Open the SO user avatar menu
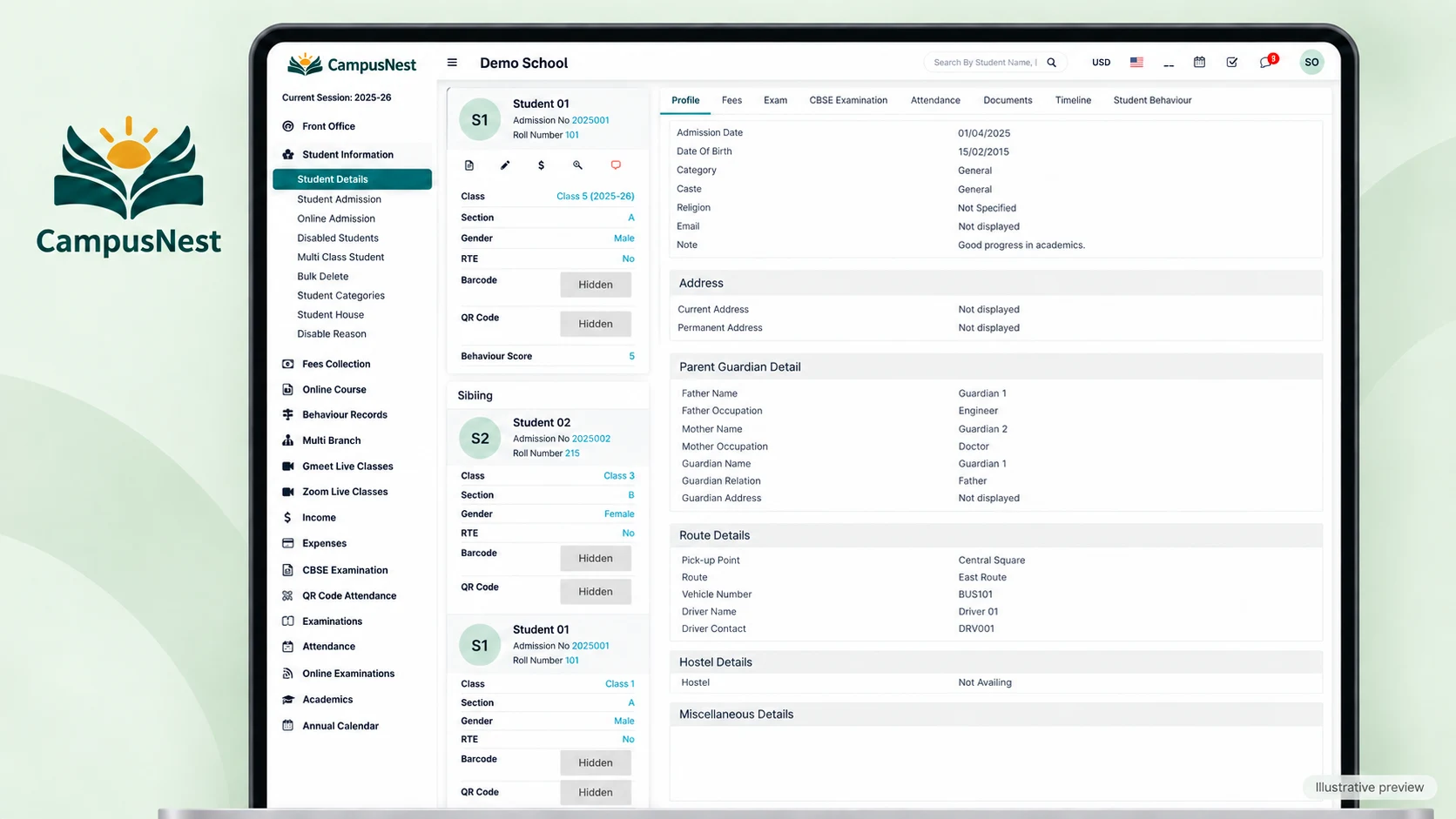The image size is (1456, 819). [x=1311, y=63]
